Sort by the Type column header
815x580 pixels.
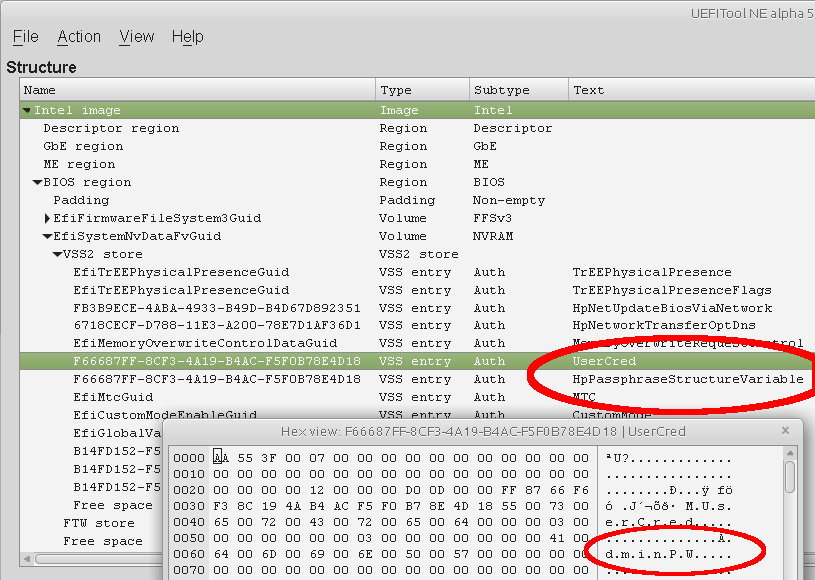422,90
